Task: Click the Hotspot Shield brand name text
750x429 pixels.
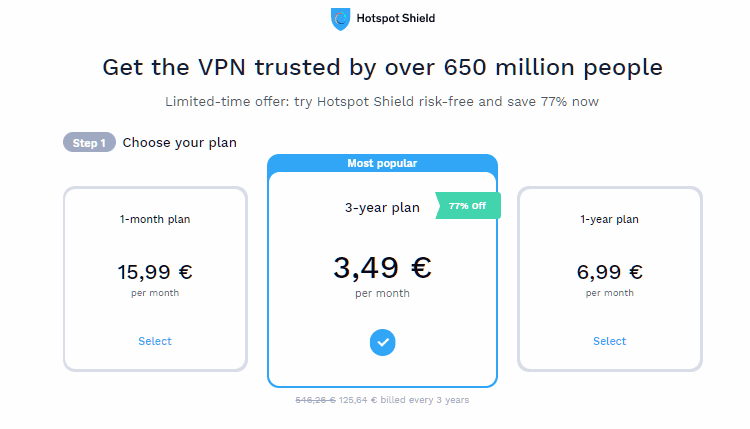Action: pyautogui.click(x=396, y=18)
